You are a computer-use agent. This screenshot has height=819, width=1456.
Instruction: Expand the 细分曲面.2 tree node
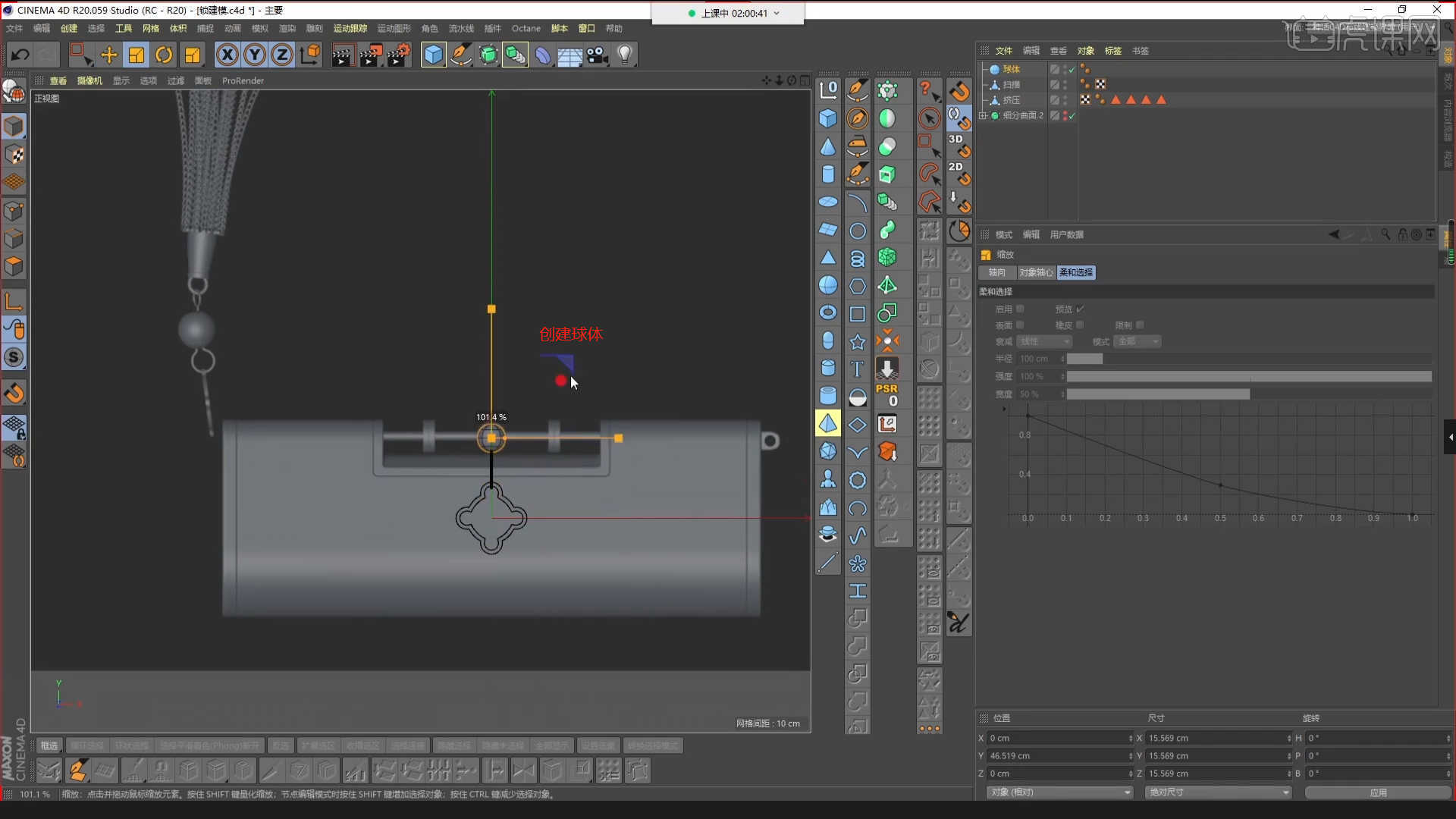pyautogui.click(x=983, y=115)
